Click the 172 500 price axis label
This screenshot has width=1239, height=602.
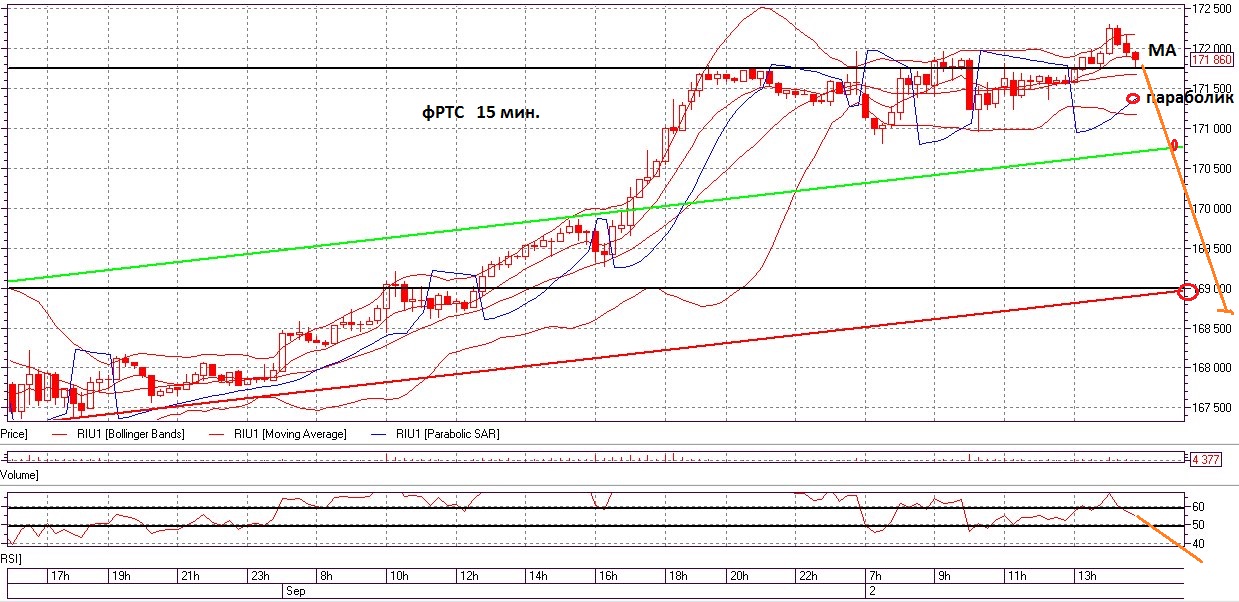1210,9
